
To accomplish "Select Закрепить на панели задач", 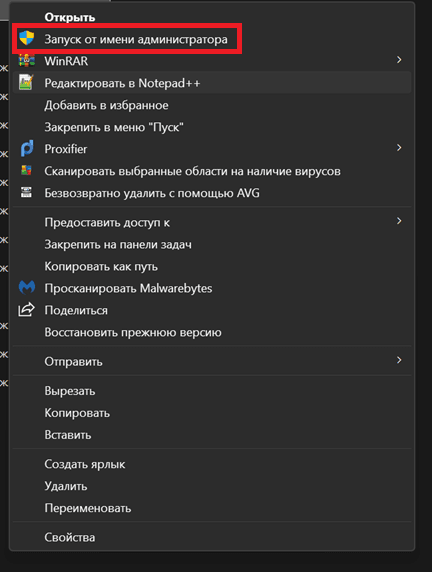I will tap(212, 244).
